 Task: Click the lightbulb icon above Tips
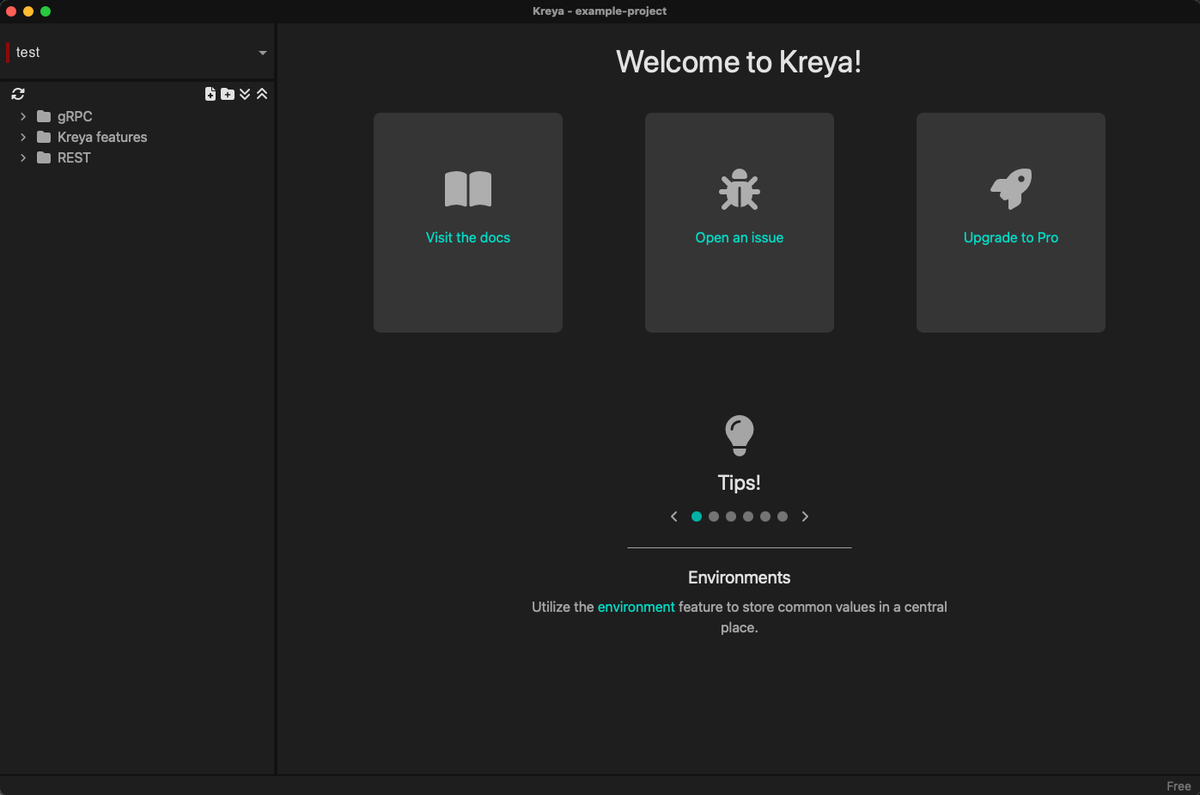click(739, 433)
